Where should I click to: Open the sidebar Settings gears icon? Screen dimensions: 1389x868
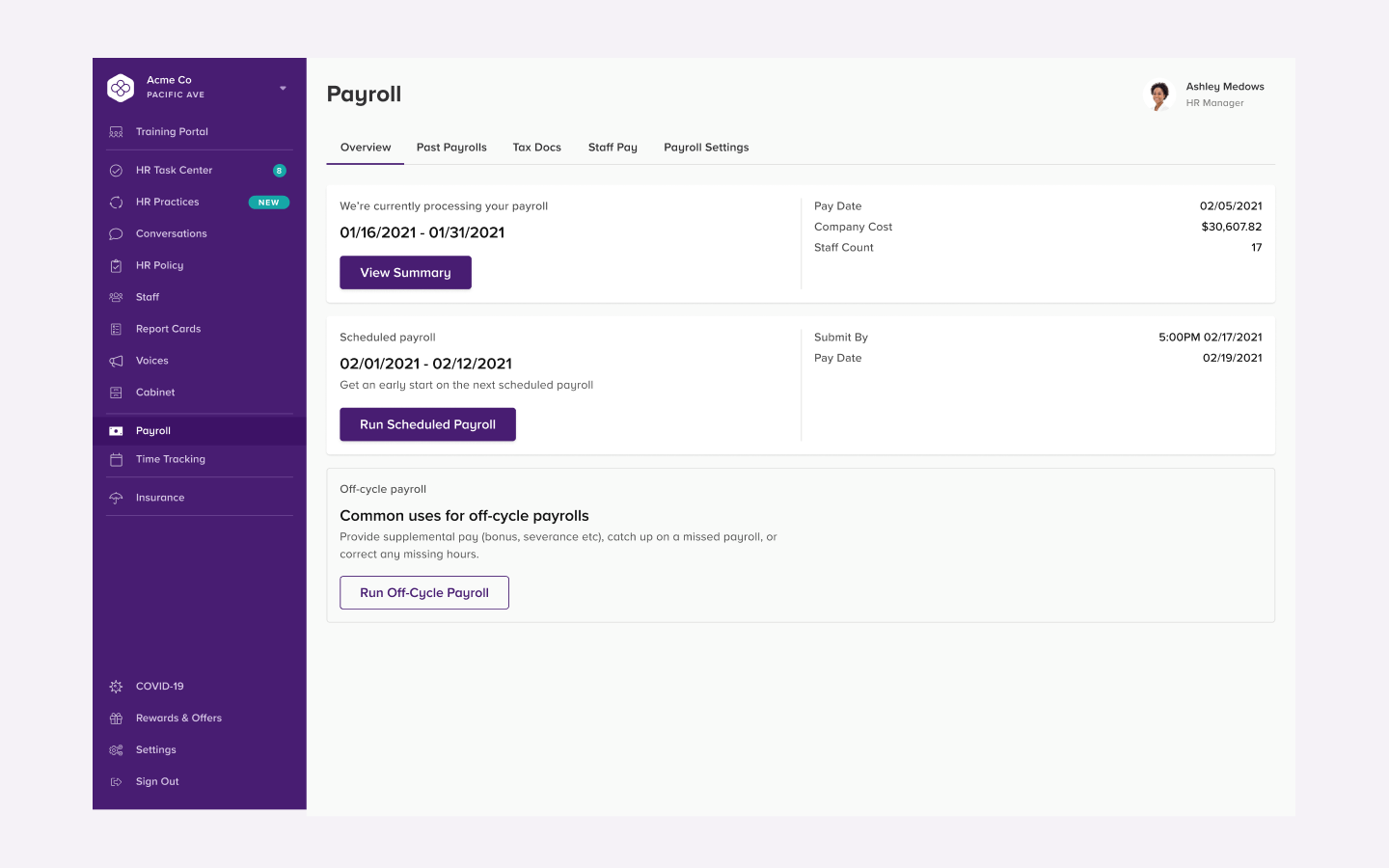[116, 750]
